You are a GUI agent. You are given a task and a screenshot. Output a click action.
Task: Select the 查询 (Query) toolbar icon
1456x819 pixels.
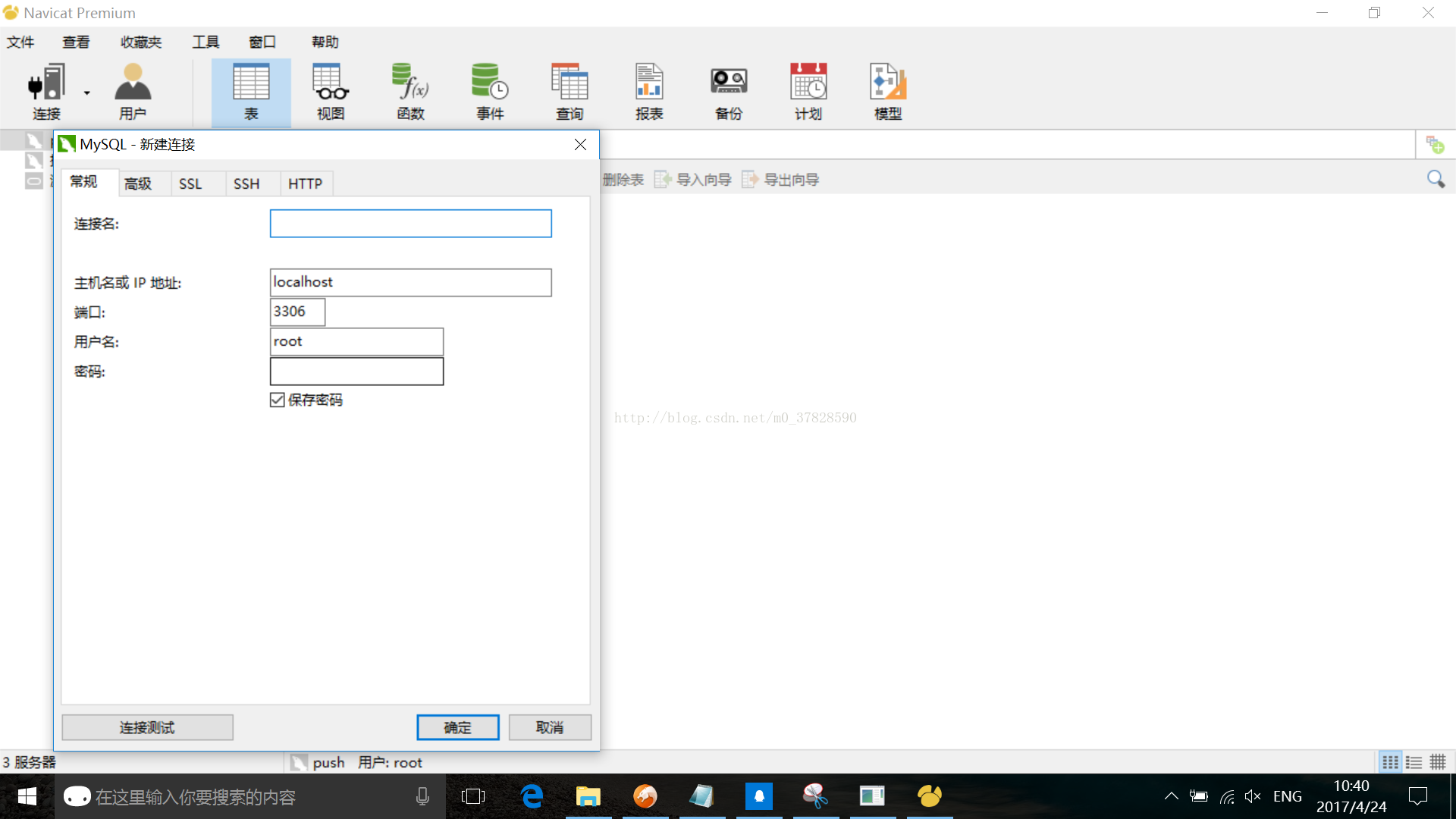coord(570,92)
